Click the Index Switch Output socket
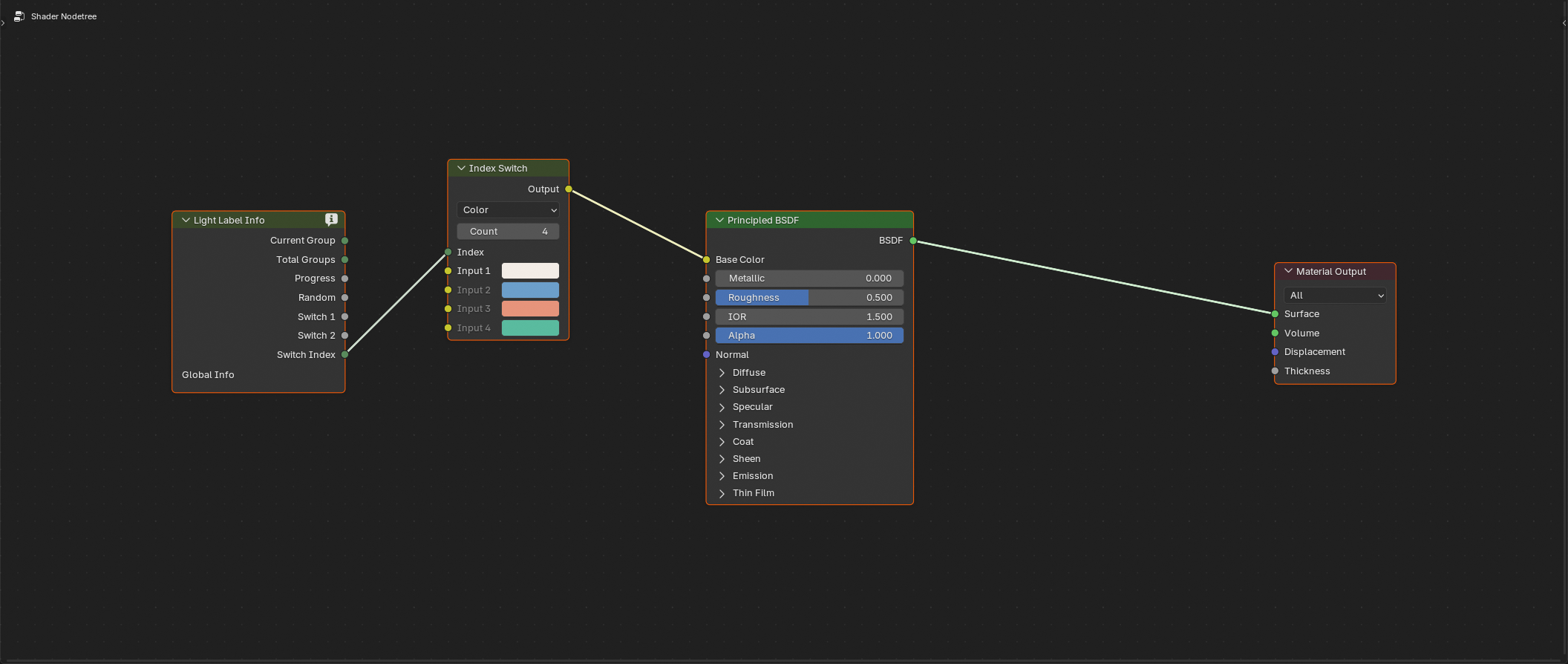 [x=569, y=189]
